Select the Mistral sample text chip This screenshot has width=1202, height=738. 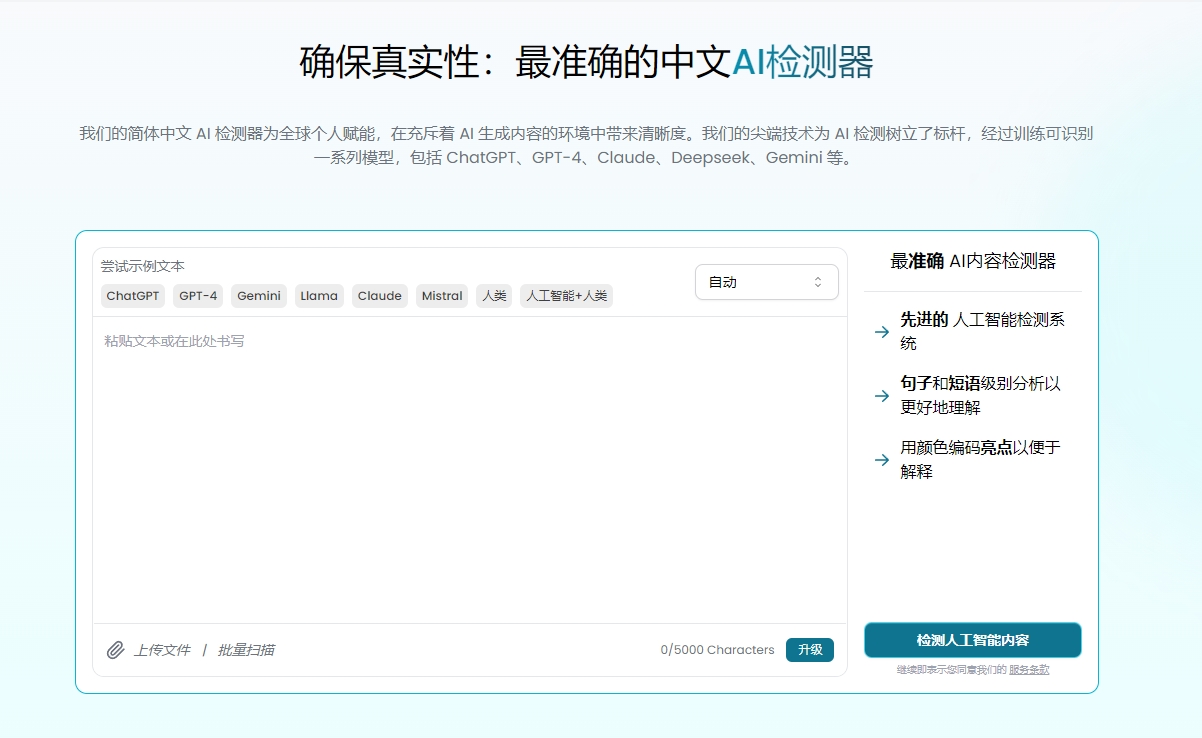(442, 296)
